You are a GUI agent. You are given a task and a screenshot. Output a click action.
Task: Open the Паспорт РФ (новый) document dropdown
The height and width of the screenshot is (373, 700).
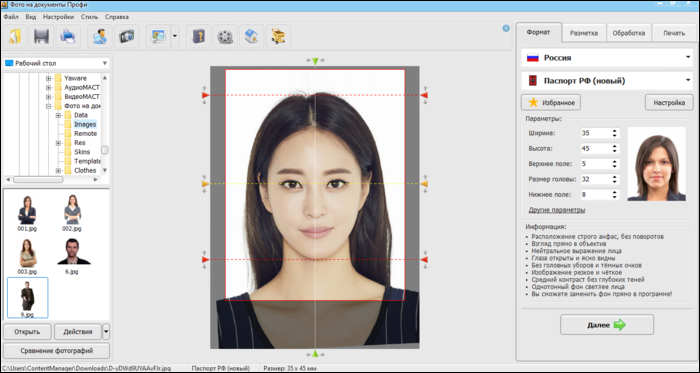click(x=607, y=81)
